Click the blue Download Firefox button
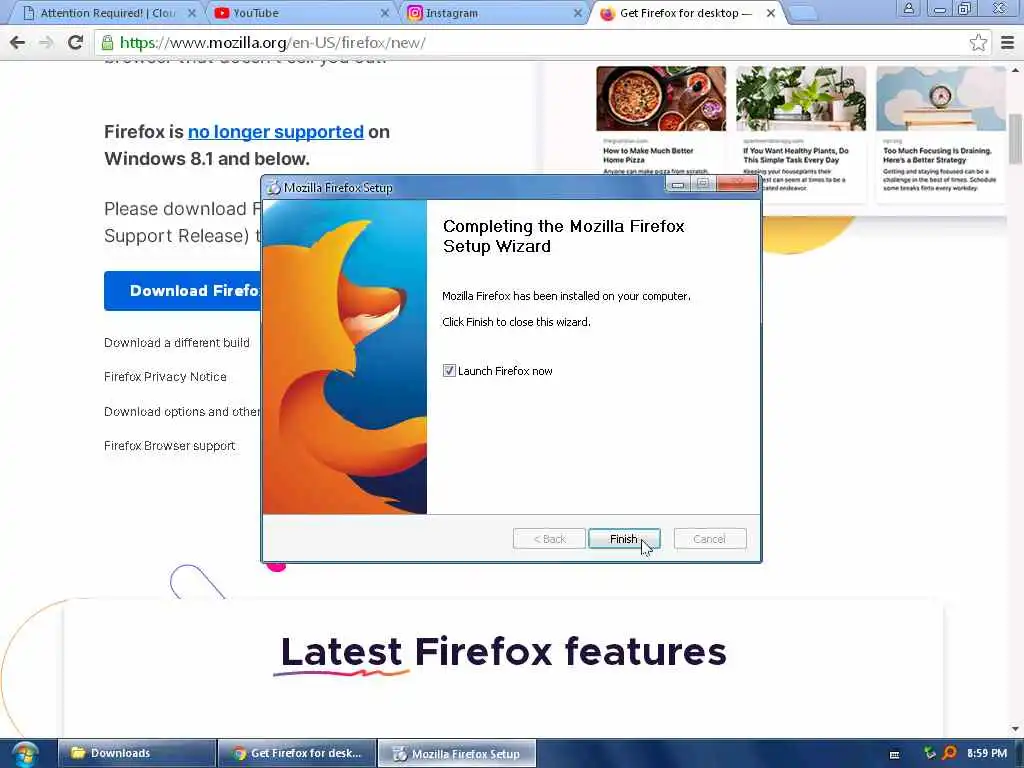This screenshot has width=1024, height=768. (183, 291)
